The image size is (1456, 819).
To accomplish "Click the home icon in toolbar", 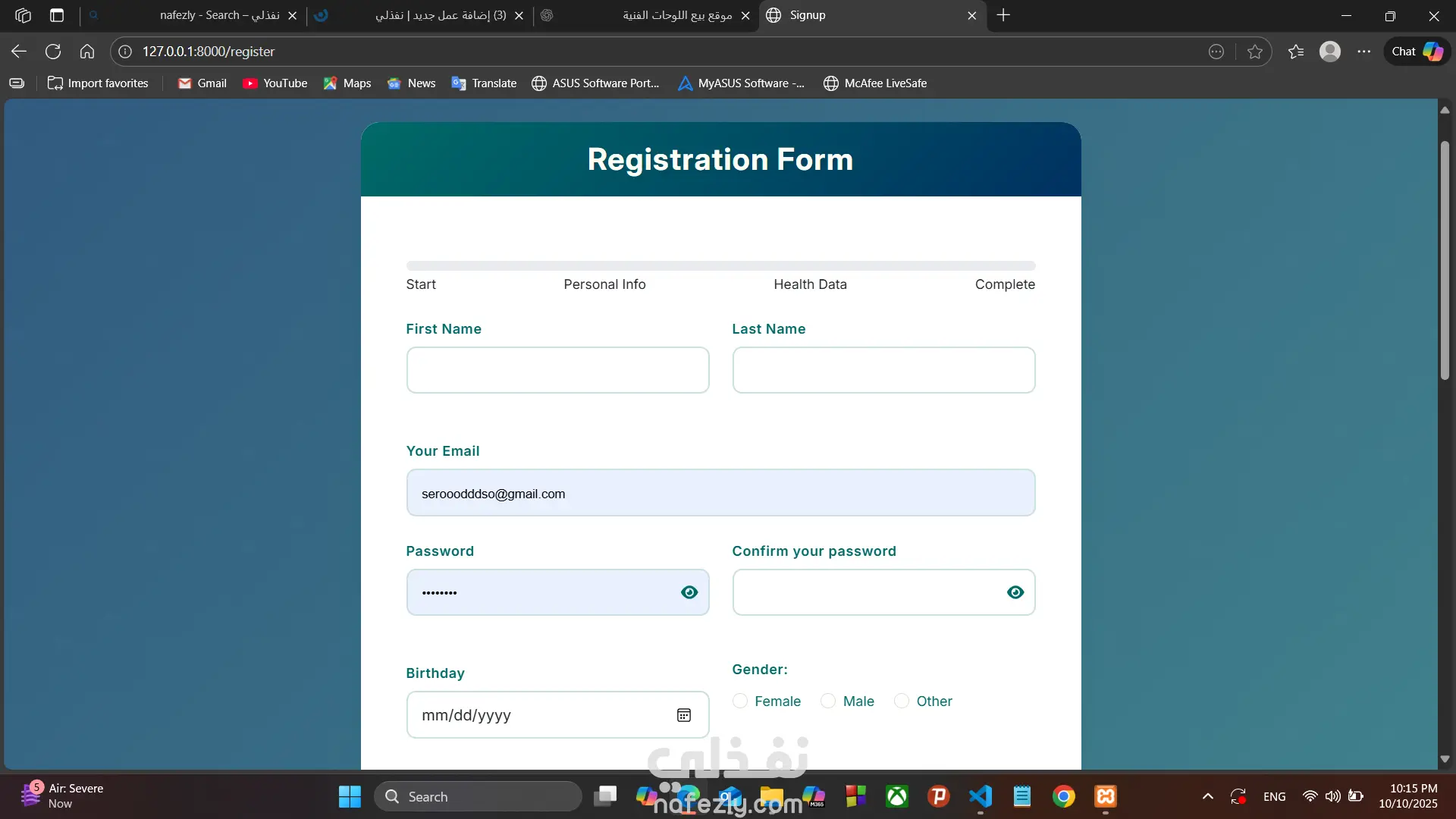I will pyautogui.click(x=87, y=52).
